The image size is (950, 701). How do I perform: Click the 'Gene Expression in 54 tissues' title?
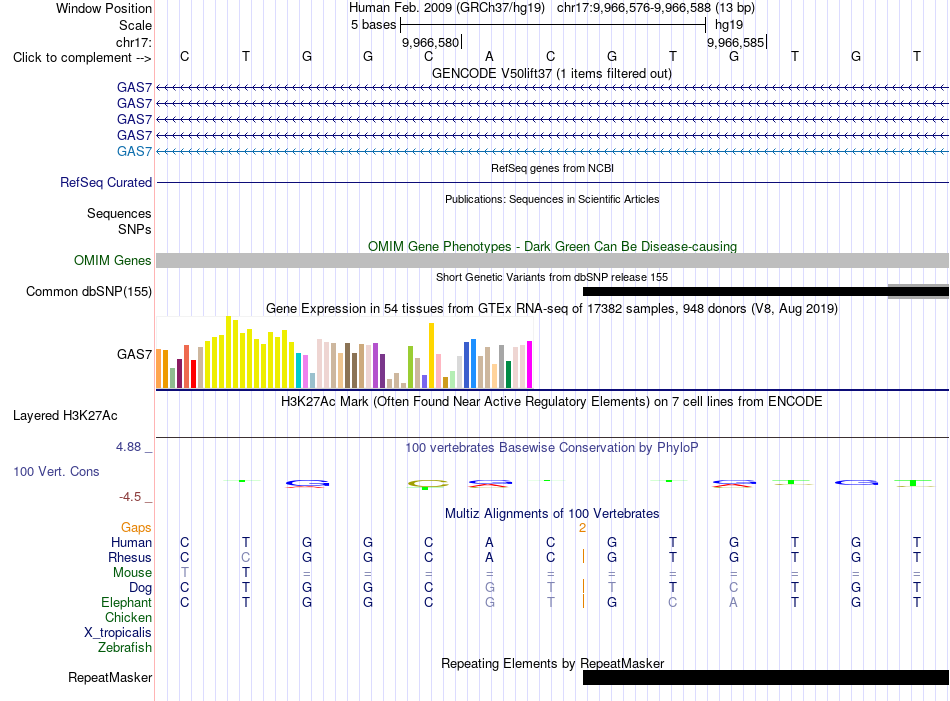pyautogui.click(x=552, y=309)
